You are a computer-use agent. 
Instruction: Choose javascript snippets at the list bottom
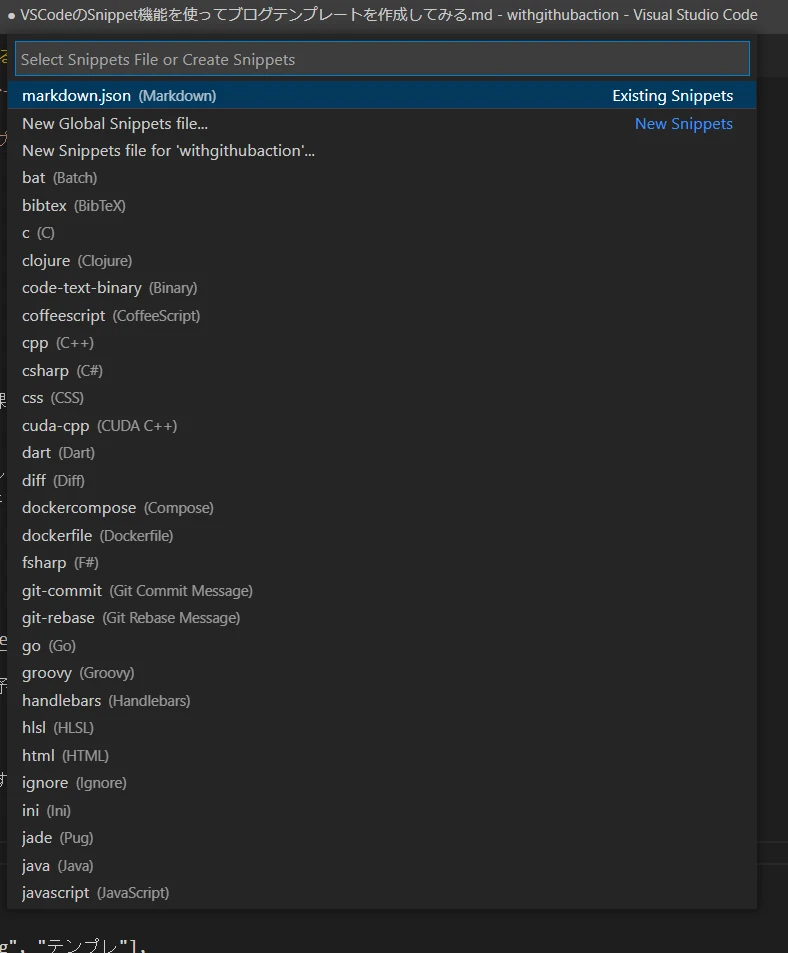coord(95,892)
